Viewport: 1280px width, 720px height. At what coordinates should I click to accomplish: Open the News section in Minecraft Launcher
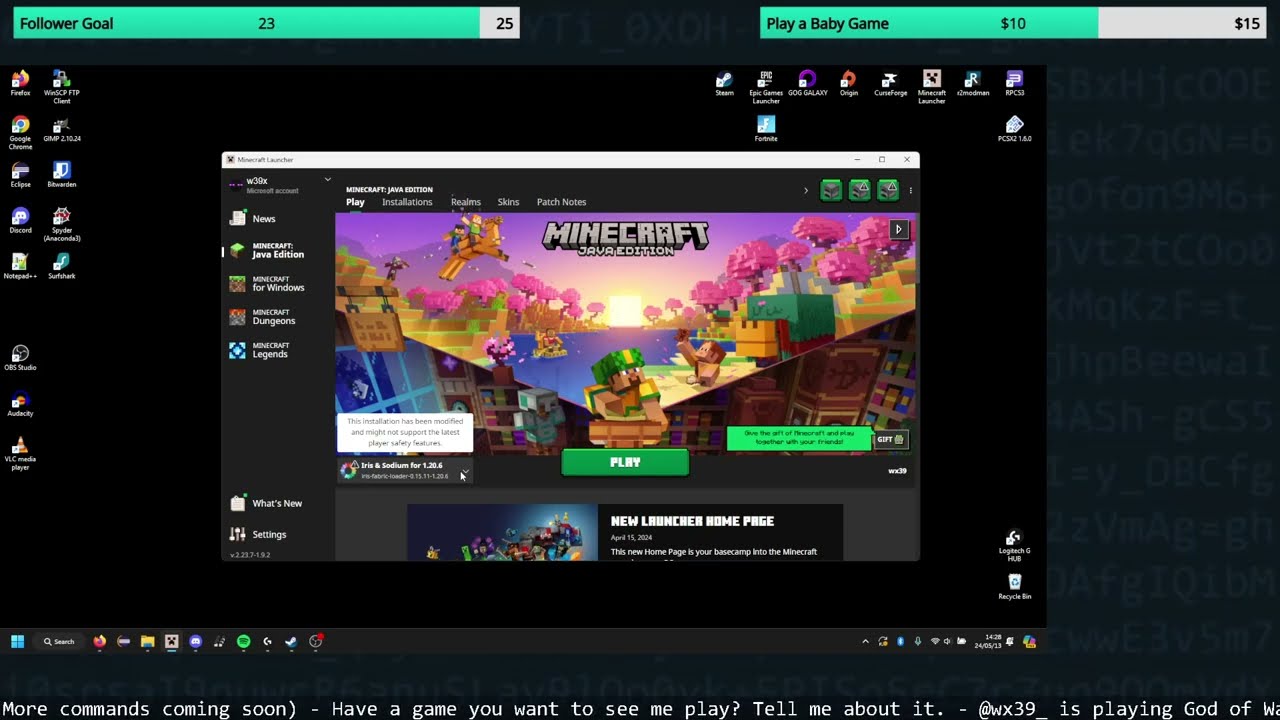coord(253,219)
